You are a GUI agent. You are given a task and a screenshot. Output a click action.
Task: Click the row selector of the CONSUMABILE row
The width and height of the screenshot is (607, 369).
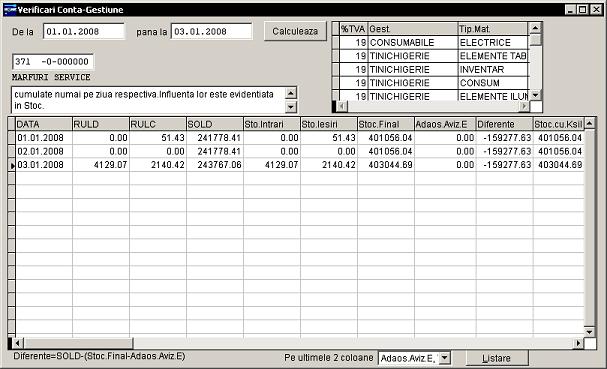click(x=335, y=43)
